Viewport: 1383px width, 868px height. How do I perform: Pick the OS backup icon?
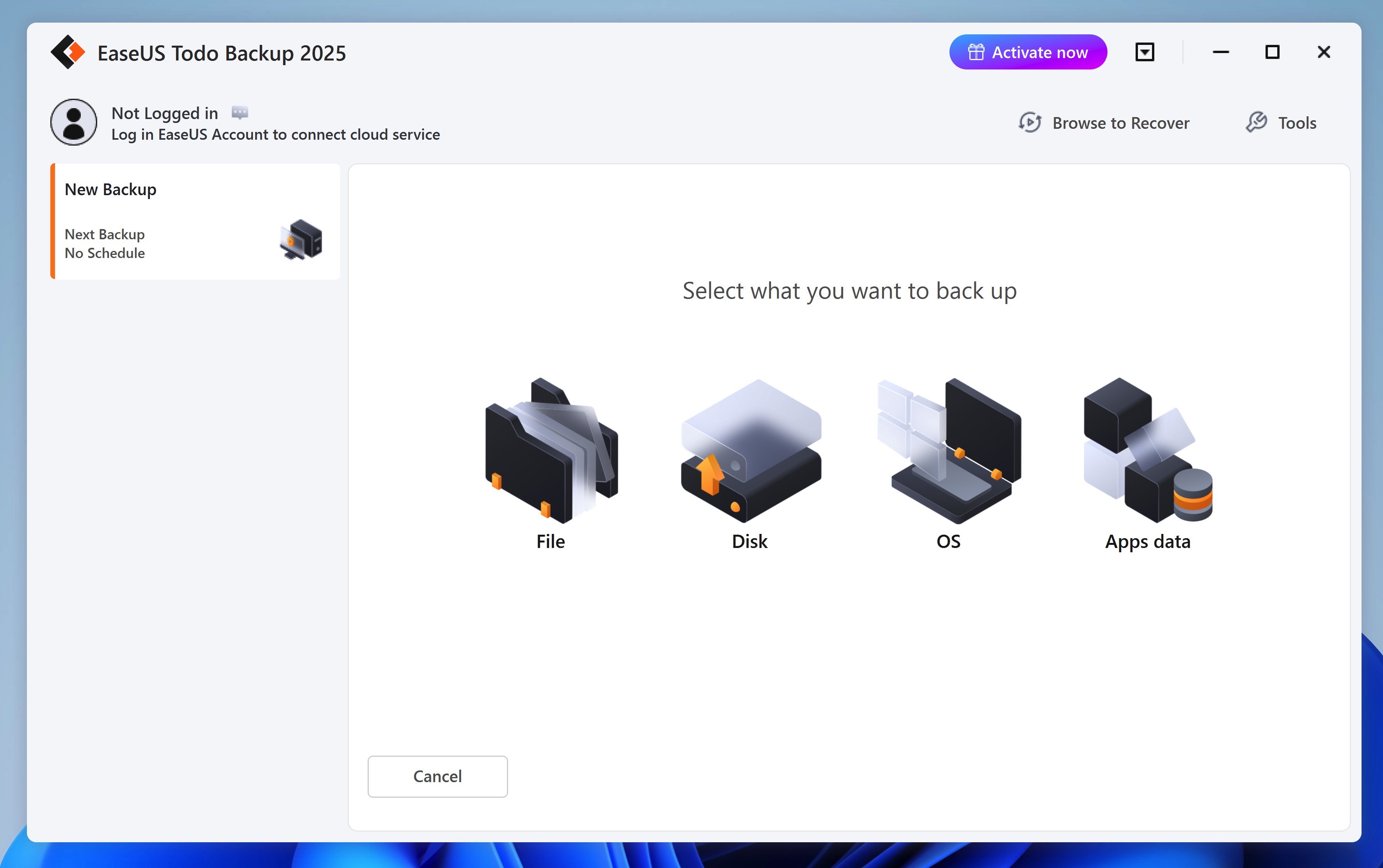(x=949, y=451)
